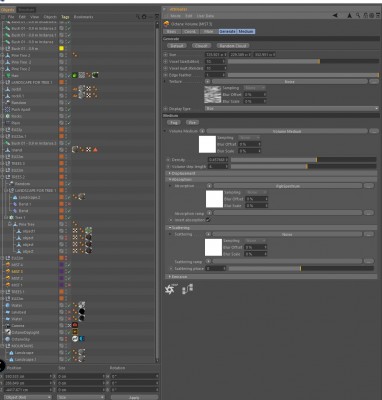
Task: Open the Tags menu in Objects manager
Action: pyautogui.click(x=65, y=17)
